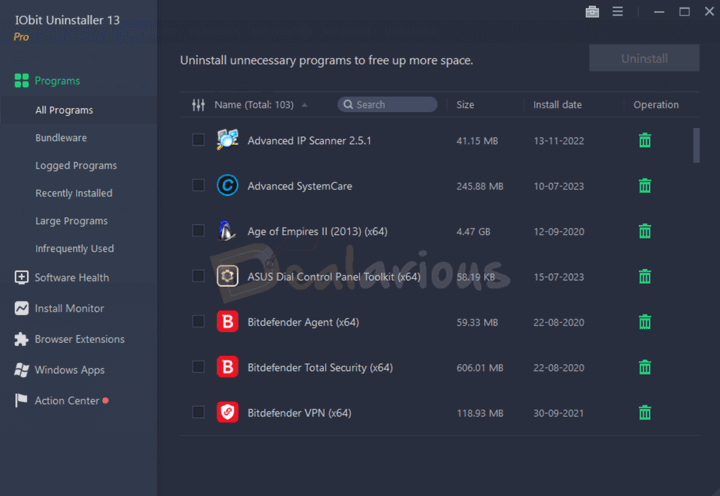Show Recently Installed programs
This screenshot has height=496, width=720.
[74, 193]
